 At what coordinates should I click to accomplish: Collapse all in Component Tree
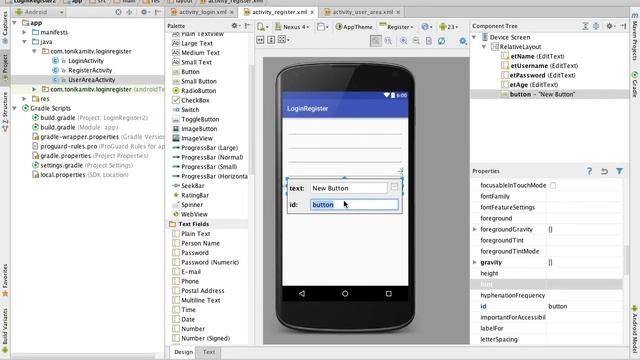point(596,26)
